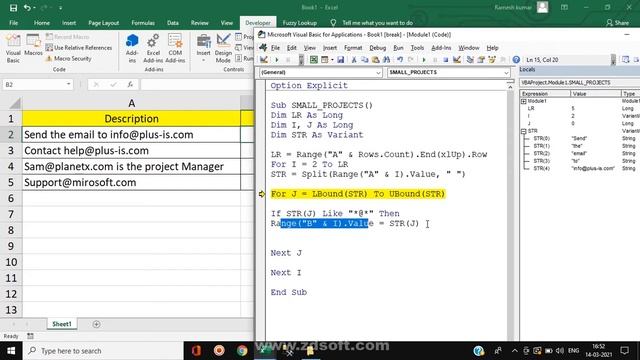The height and width of the screenshot is (360, 640).
Task: Click the 'Next J' code line
Action: click(286, 253)
